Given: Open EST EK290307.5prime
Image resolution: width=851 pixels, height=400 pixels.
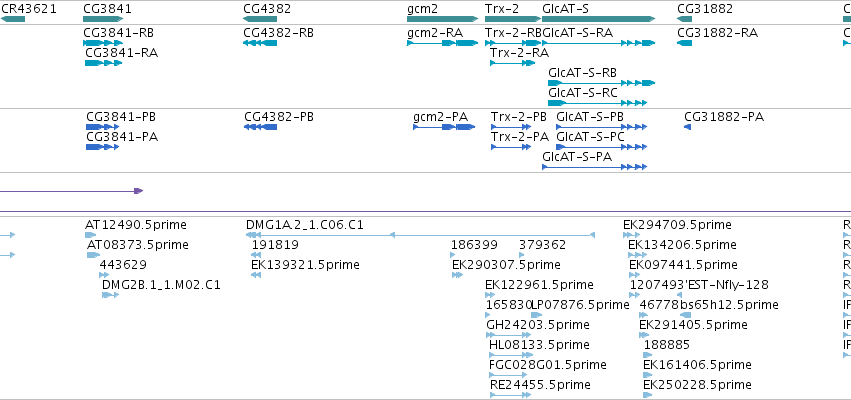Looking at the screenshot, I should 506,265.
